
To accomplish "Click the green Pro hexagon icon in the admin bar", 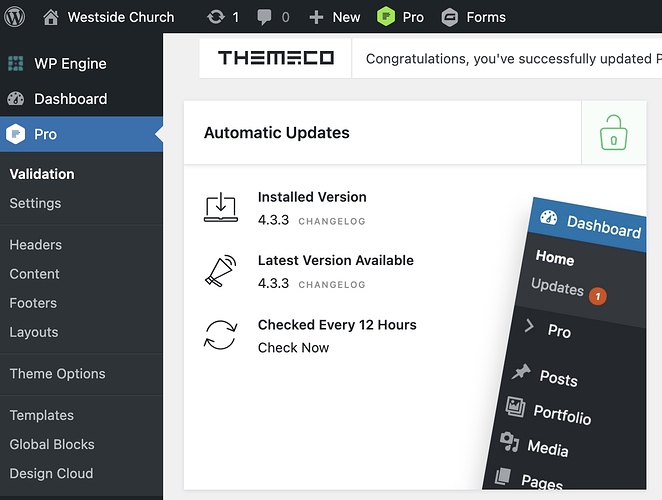I will (386, 17).
